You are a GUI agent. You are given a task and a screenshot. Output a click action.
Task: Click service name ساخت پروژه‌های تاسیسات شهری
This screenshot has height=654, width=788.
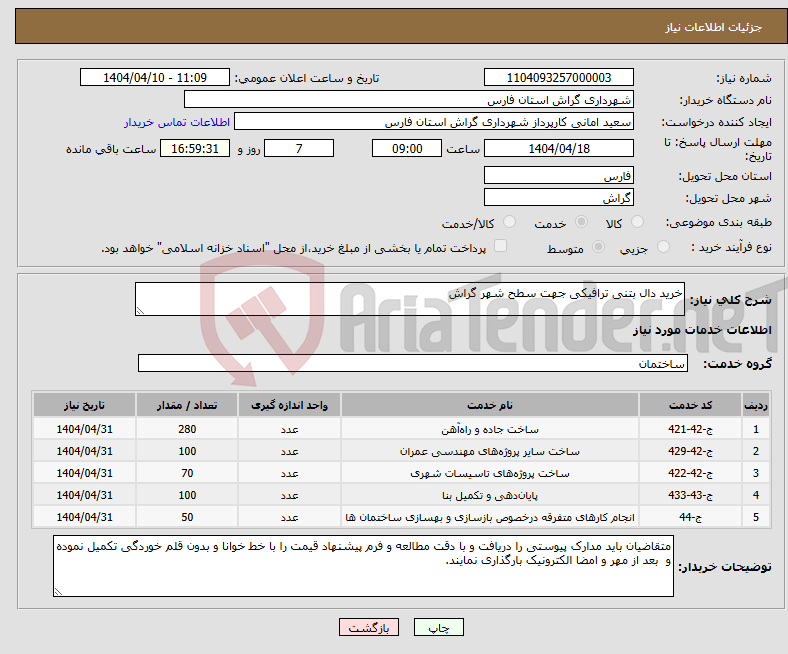coord(490,474)
